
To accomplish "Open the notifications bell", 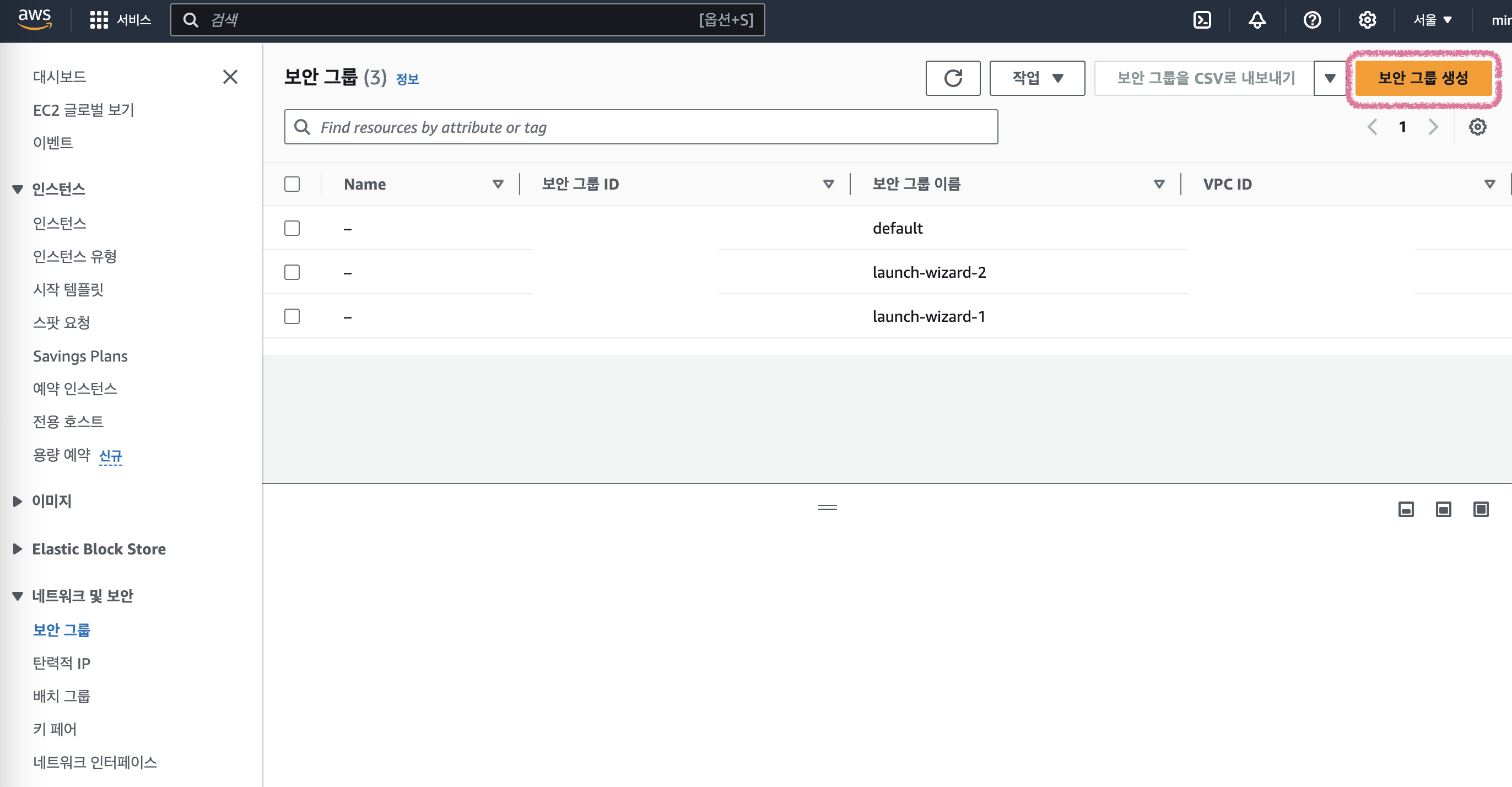I will 1257,20.
